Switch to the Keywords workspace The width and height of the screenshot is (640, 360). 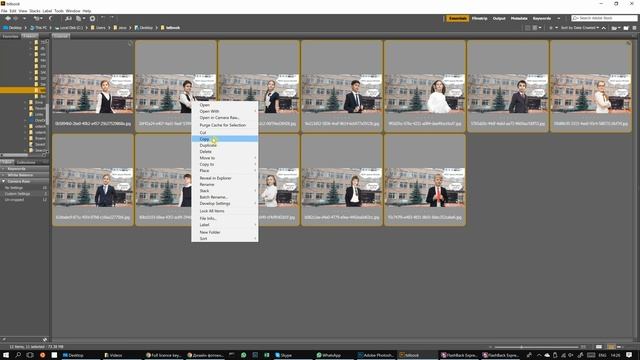click(x=542, y=18)
